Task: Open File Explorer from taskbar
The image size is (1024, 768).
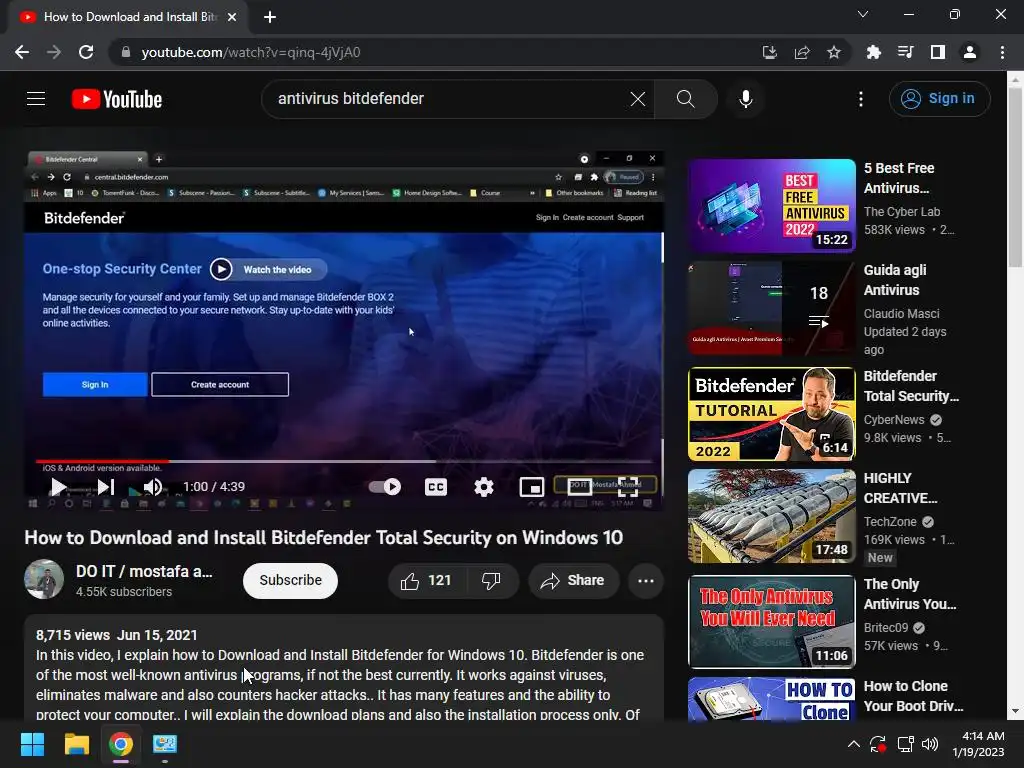Action: pos(76,744)
